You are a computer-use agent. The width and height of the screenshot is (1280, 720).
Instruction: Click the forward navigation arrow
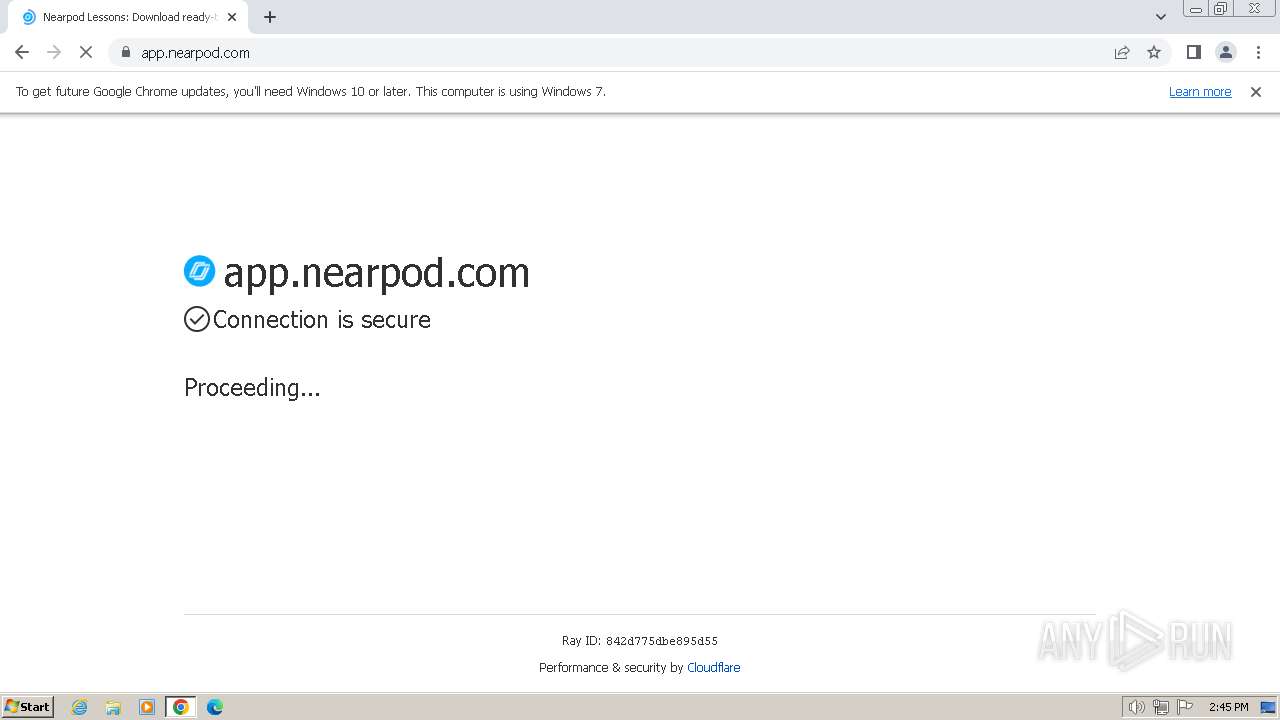pos(54,52)
